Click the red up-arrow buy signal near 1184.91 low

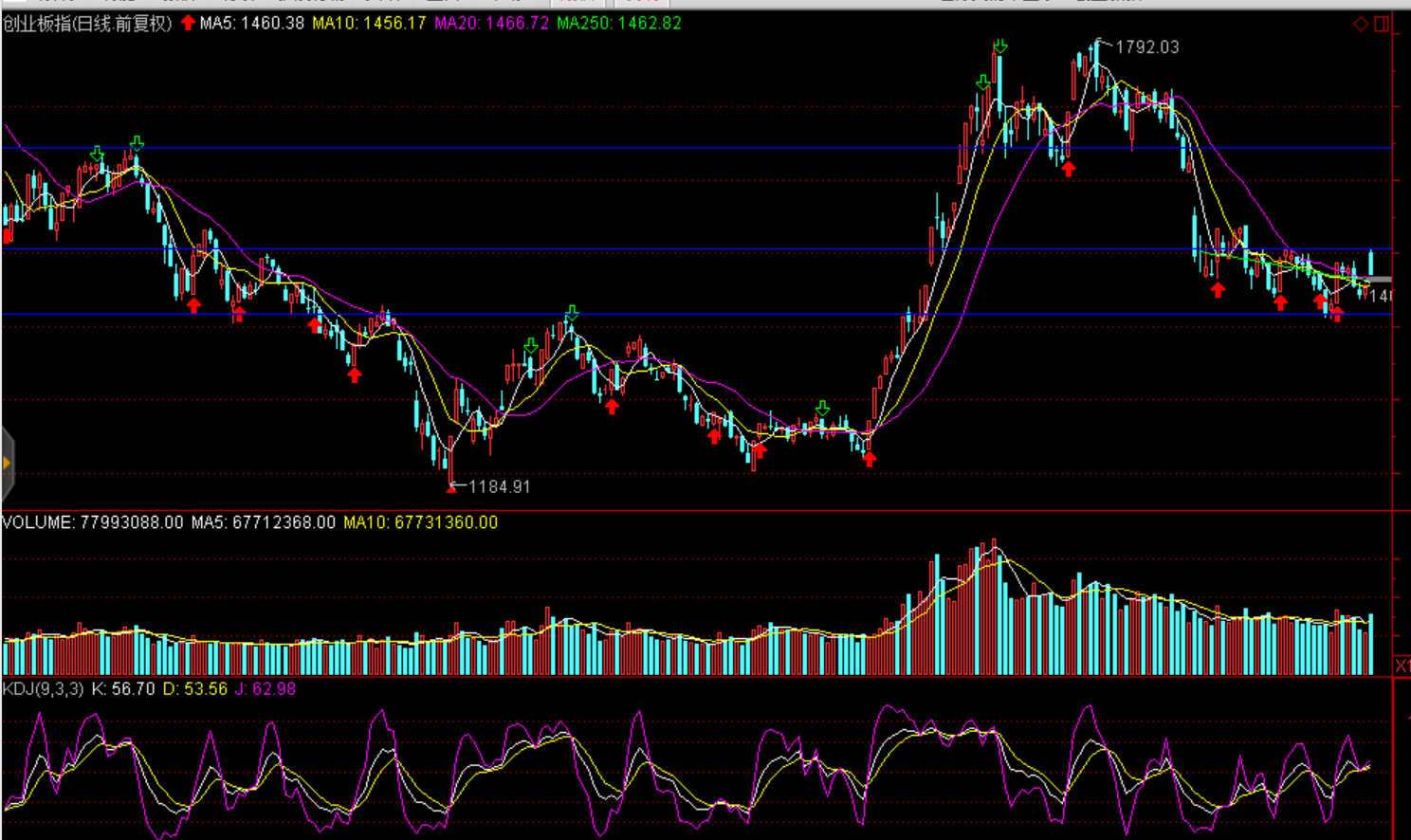click(451, 487)
